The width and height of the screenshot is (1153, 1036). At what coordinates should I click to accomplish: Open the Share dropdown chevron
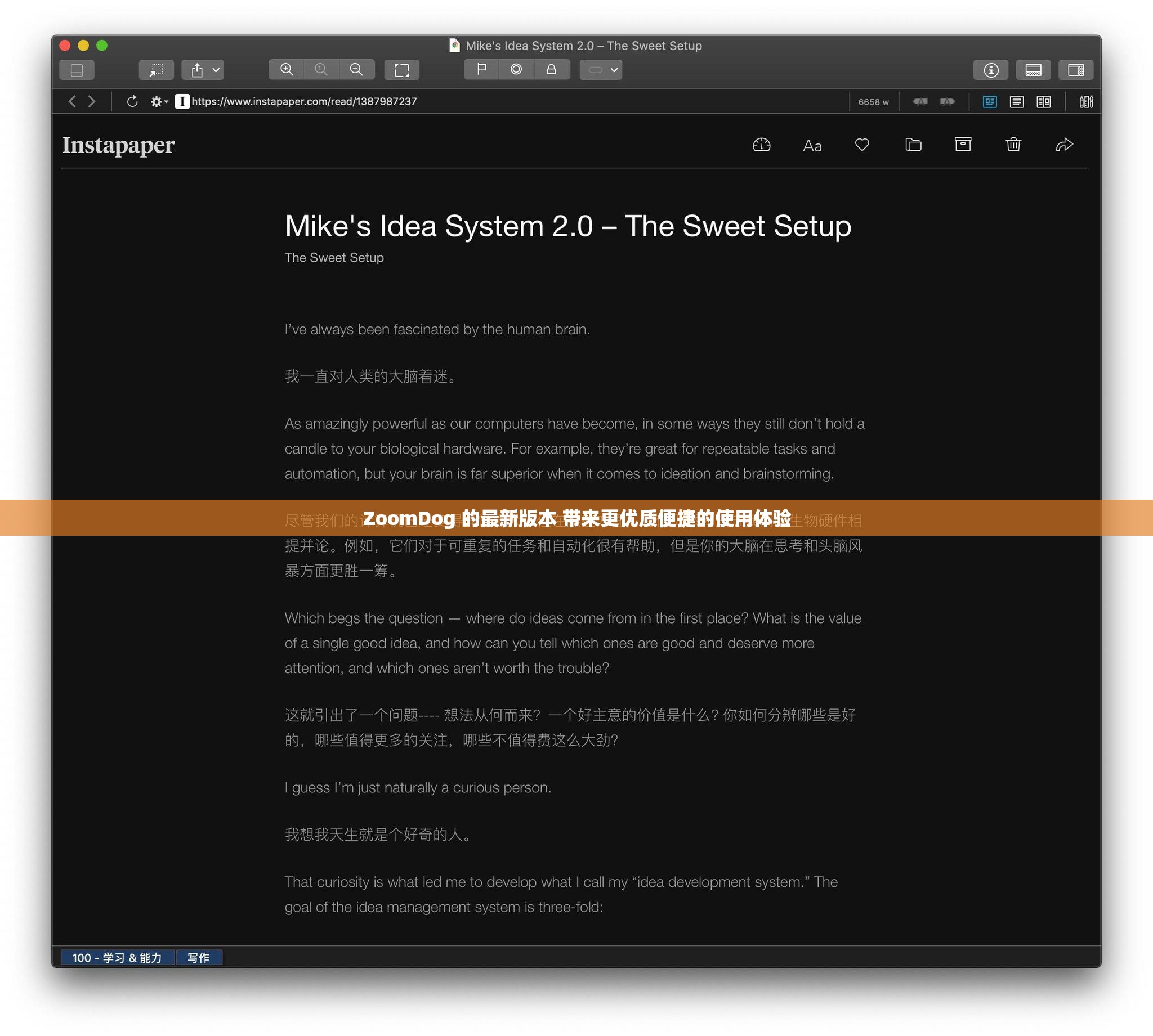click(216, 70)
